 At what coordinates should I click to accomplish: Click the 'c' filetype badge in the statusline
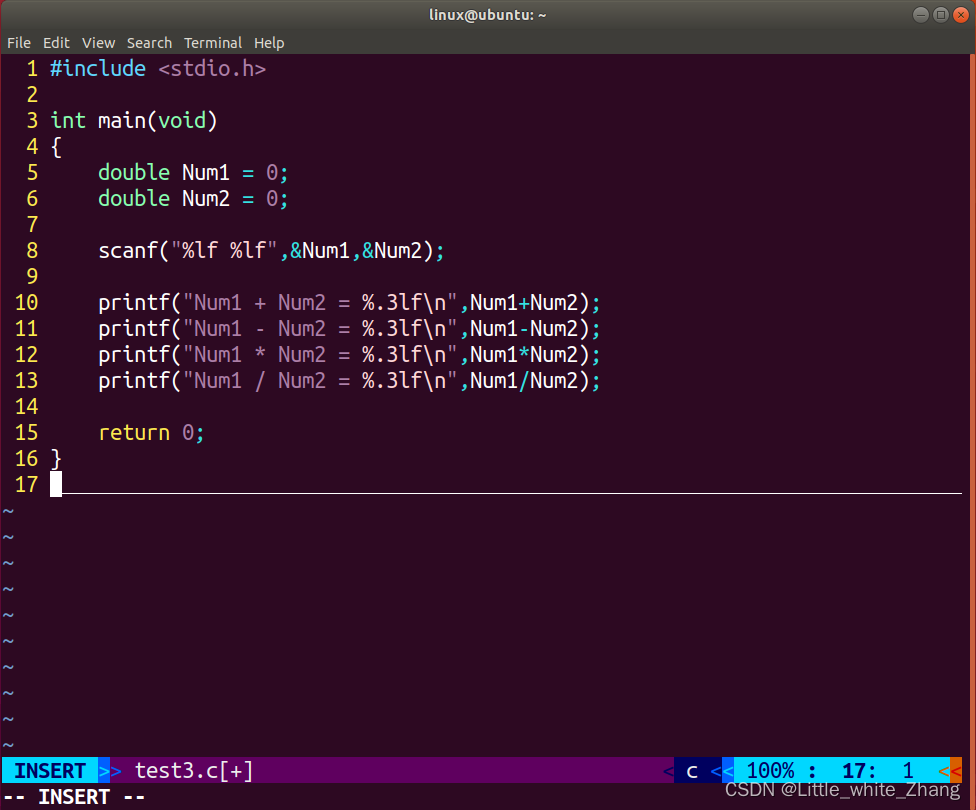tap(691, 770)
